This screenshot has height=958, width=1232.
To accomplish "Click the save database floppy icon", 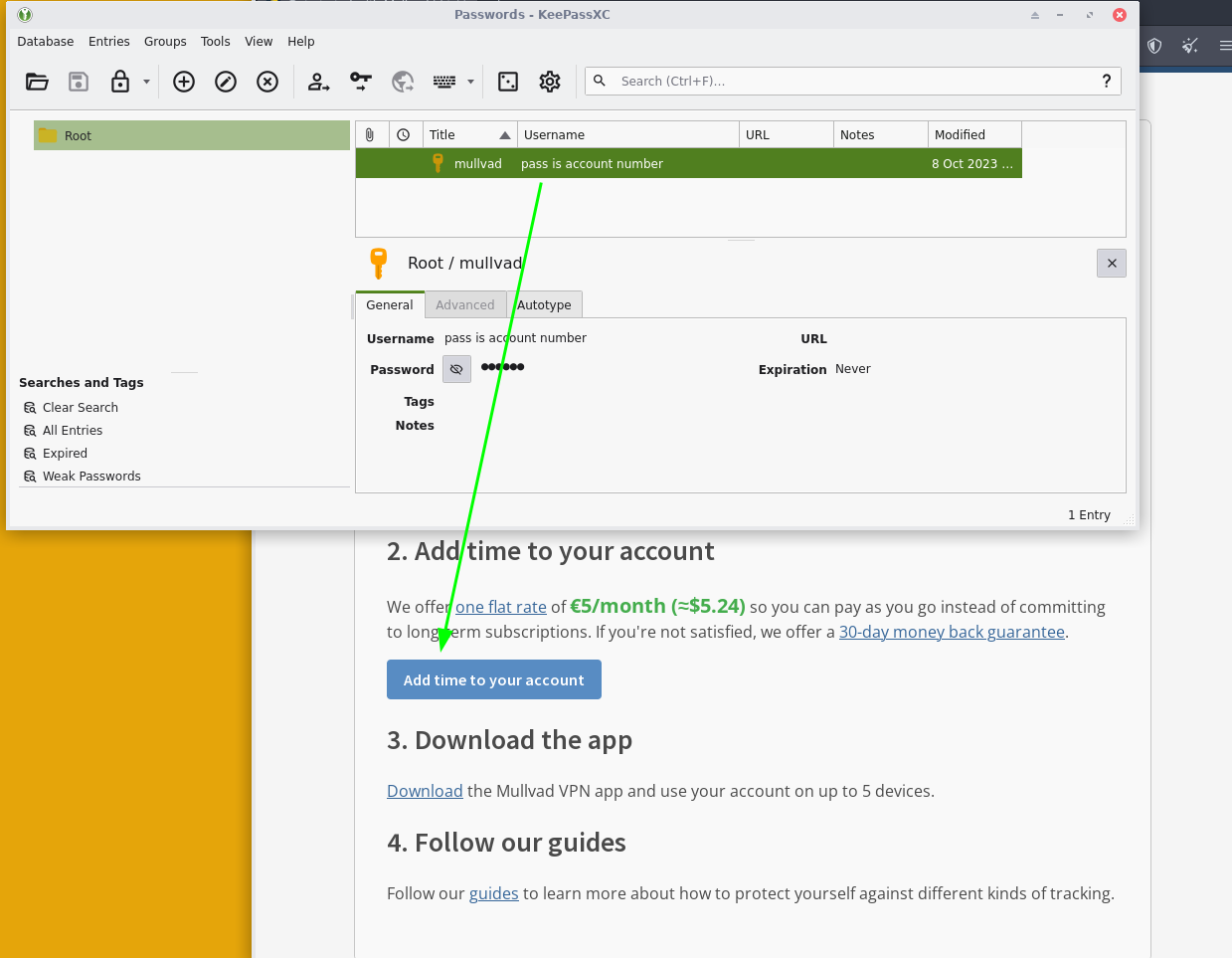I will [x=79, y=82].
